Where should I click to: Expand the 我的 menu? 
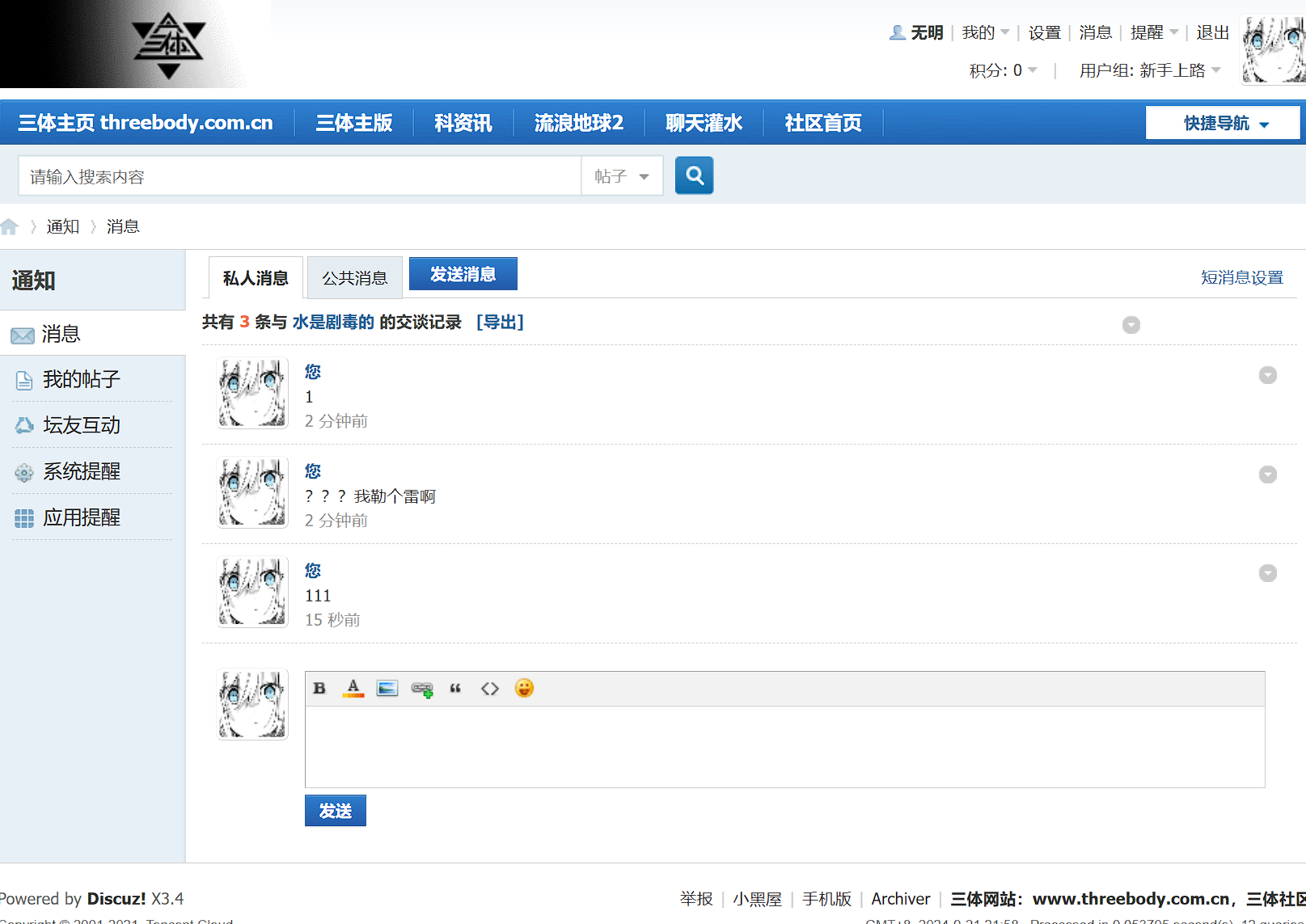point(986,32)
